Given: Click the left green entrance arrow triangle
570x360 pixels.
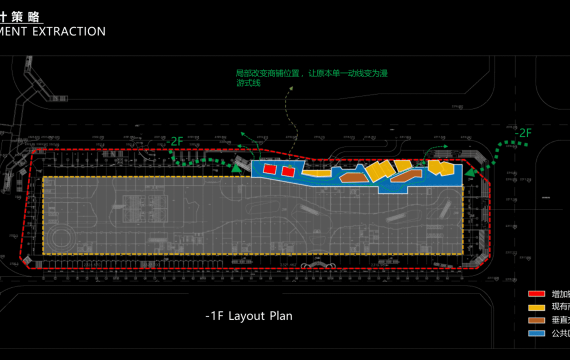Looking at the screenshot, I should coord(236,168).
